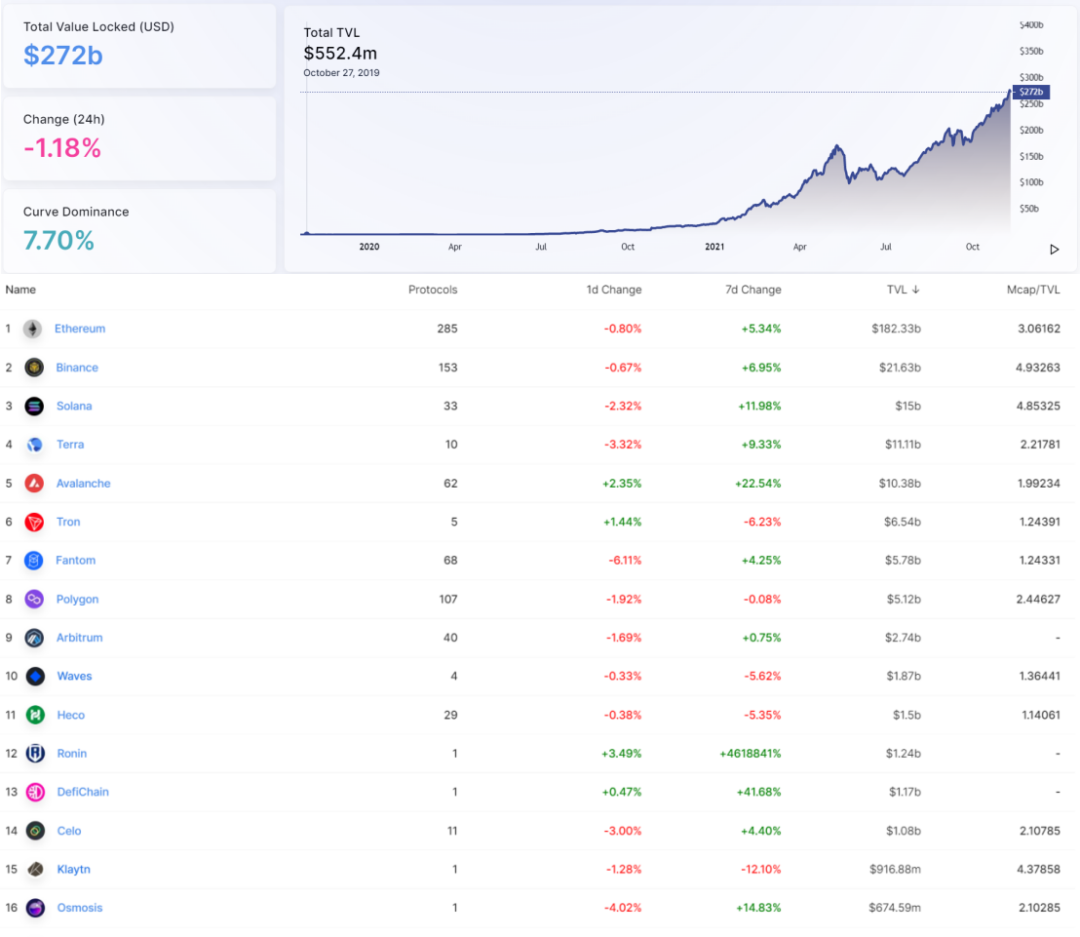Click Klaytn's $916.88m TVL cell
The image size is (1080, 937).
pos(895,869)
